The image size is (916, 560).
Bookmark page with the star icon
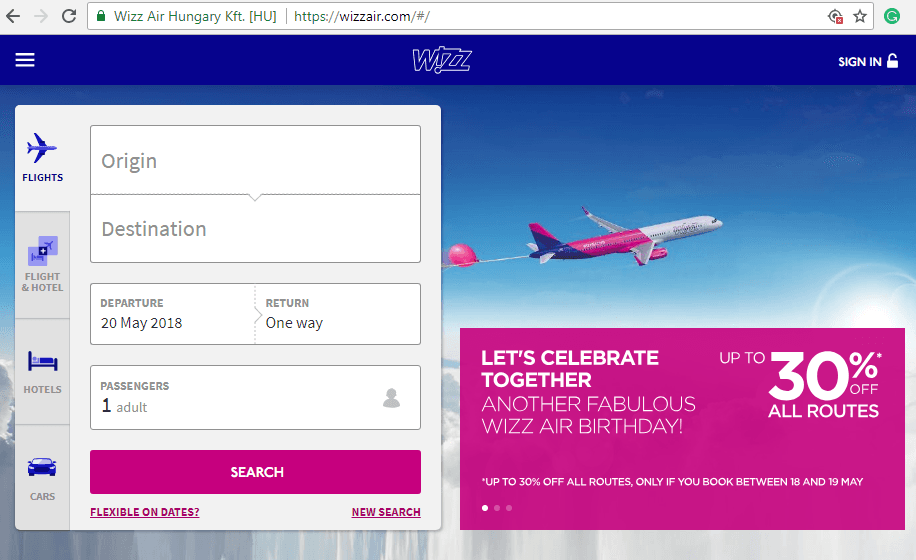(859, 16)
